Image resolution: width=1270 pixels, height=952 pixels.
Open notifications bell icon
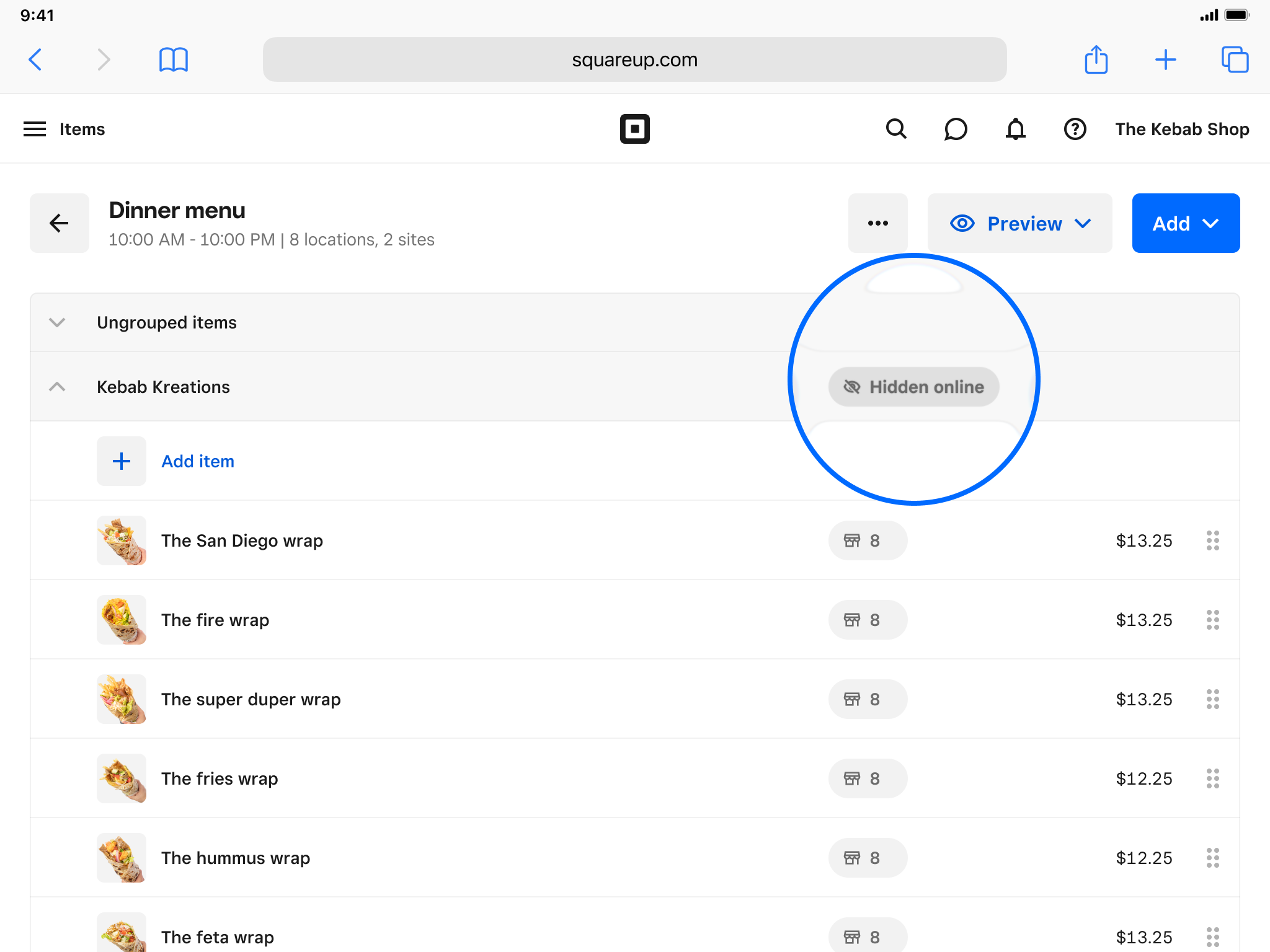[1015, 129]
